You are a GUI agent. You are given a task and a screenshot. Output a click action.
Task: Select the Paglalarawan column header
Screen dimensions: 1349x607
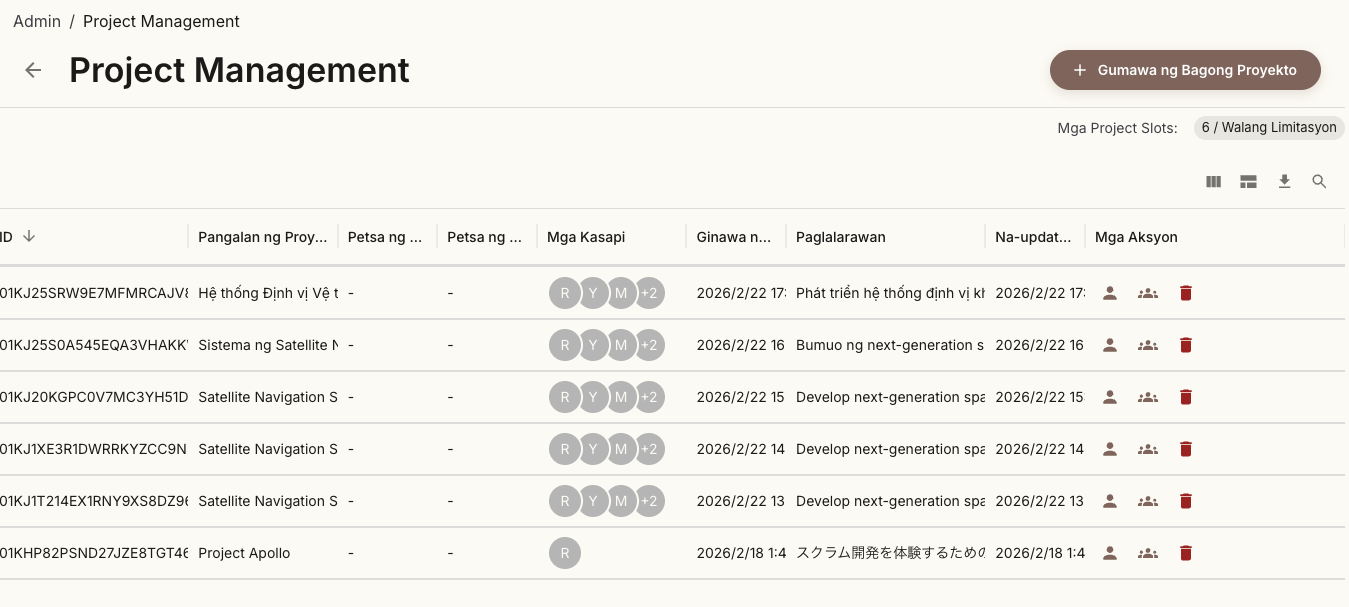click(840, 237)
